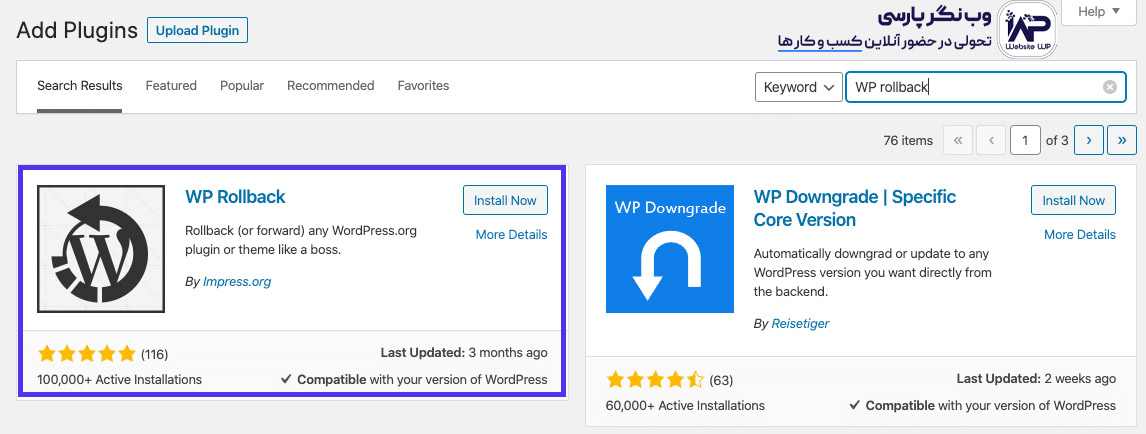Jump to the last page of results
Viewport: 1146px width, 434px height.
1123,141
